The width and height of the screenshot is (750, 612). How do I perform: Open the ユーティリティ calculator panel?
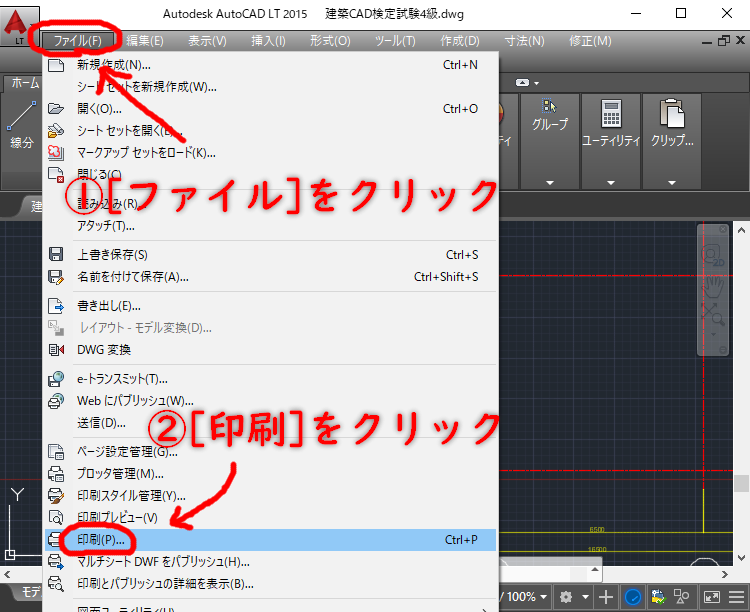(611, 122)
